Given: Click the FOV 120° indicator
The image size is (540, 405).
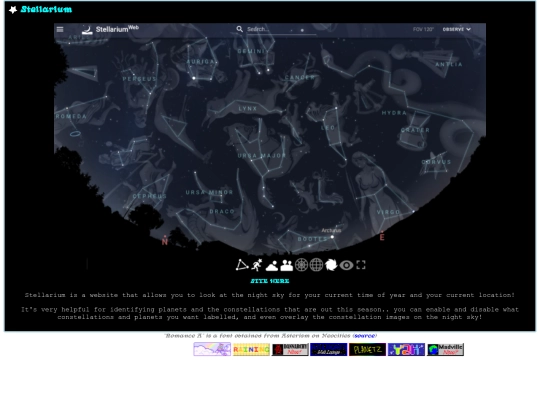Looking at the screenshot, I should tap(423, 30).
